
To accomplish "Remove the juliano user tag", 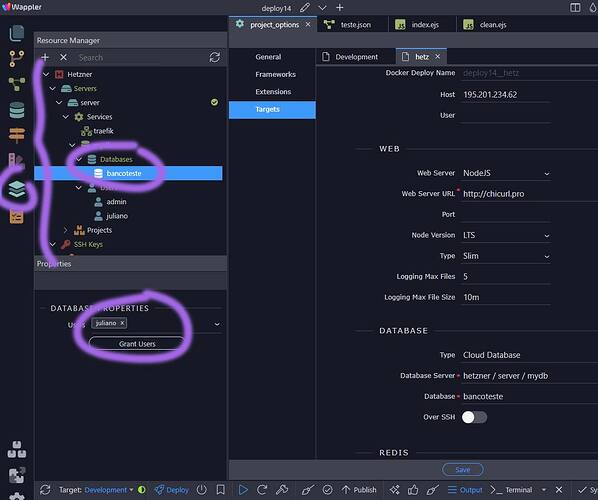I will point(122,323).
